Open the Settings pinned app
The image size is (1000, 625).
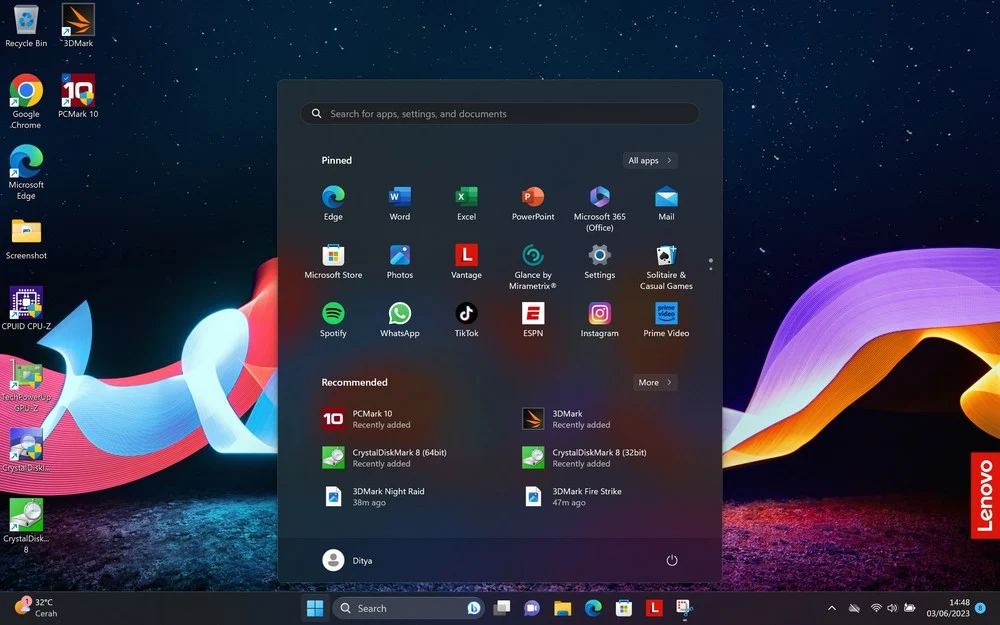599,262
